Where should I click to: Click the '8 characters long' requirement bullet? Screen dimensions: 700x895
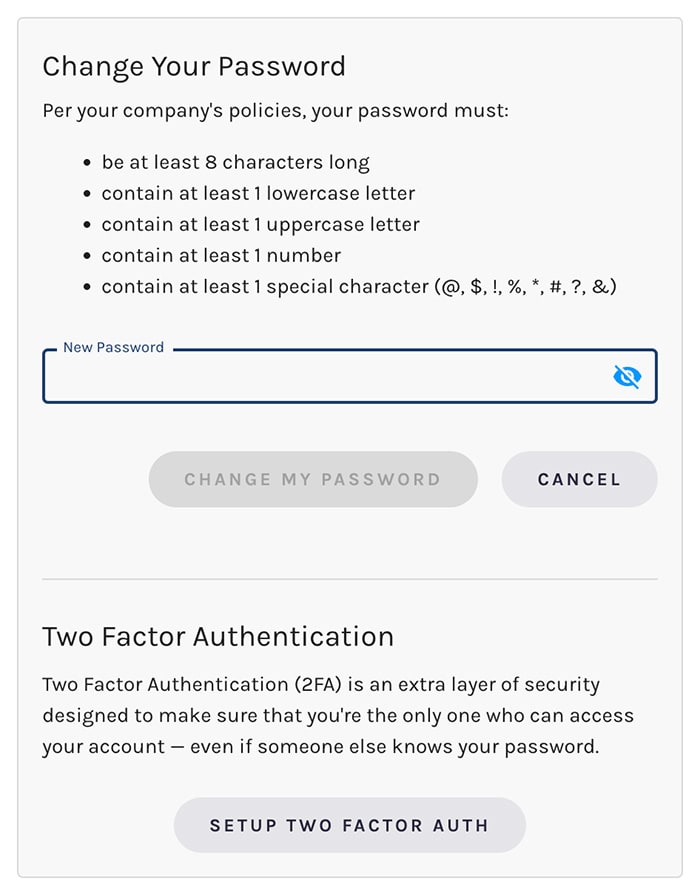[x=235, y=162]
